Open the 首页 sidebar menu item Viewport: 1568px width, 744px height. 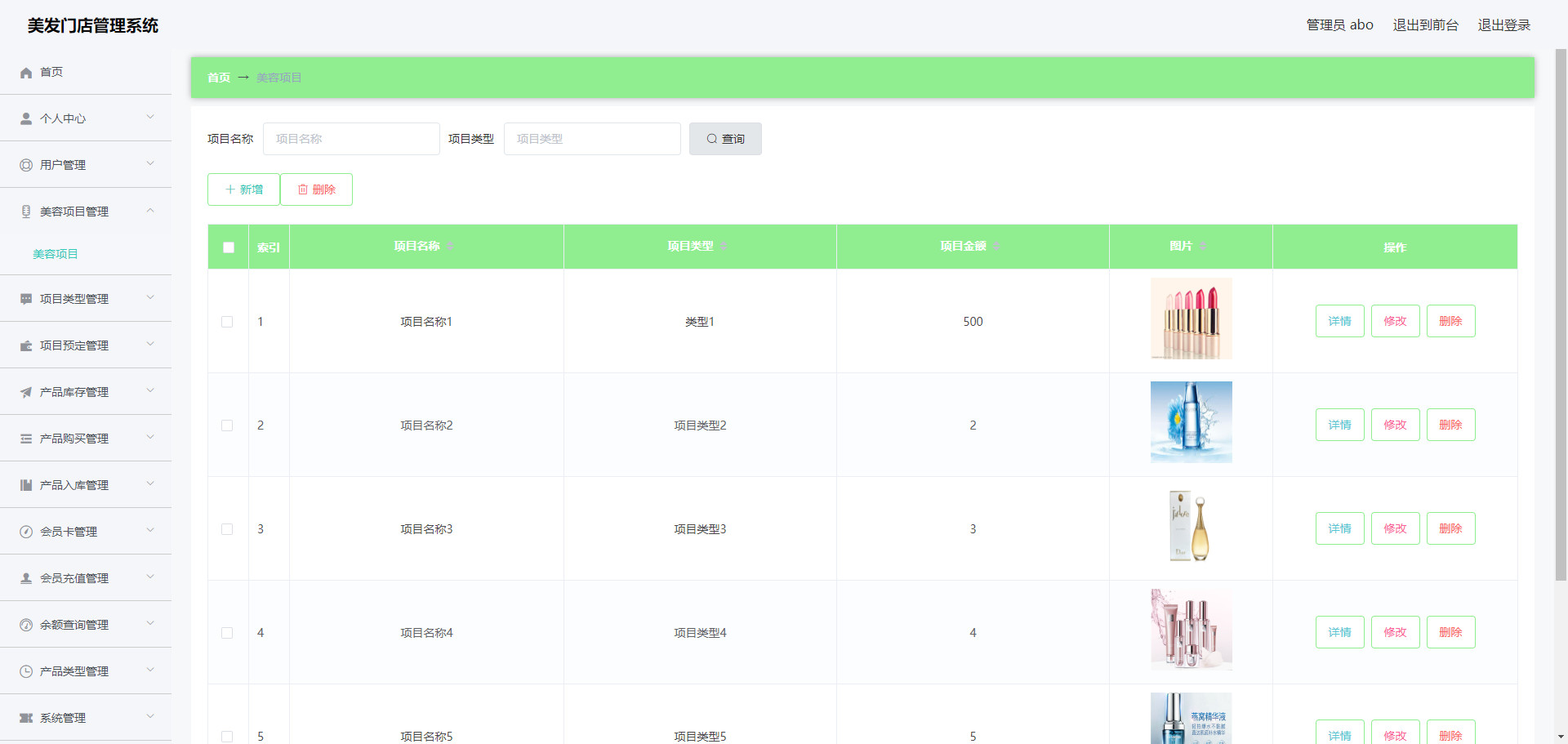point(86,72)
